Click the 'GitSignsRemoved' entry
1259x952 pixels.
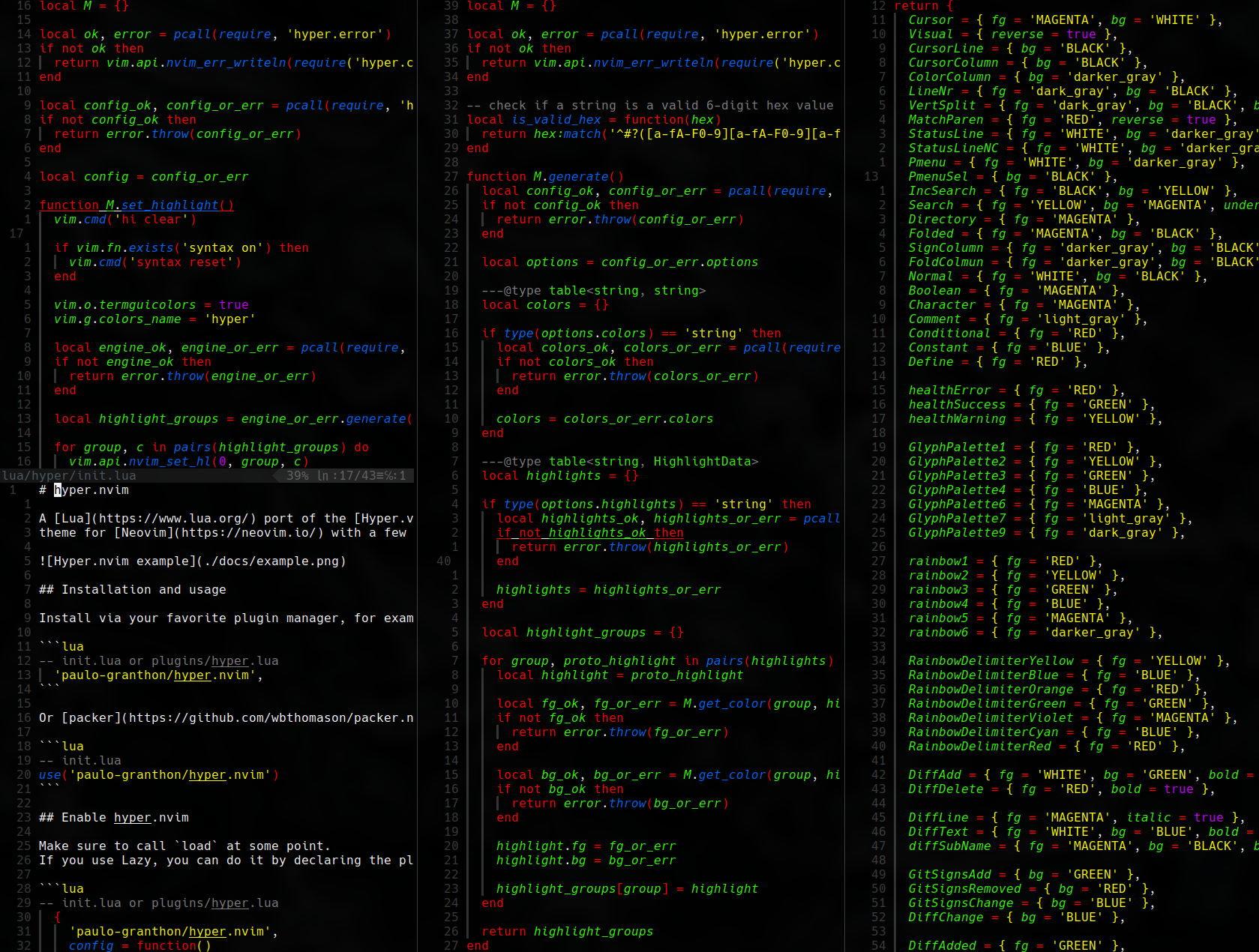(x=1032, y=888)
